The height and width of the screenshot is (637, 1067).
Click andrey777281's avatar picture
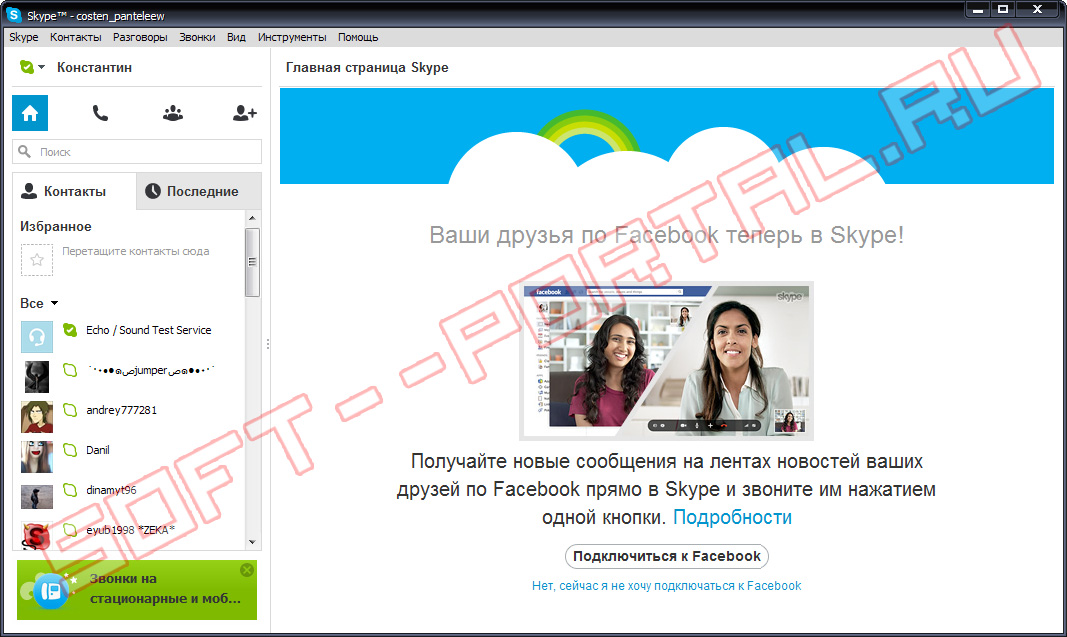(37, 417)
